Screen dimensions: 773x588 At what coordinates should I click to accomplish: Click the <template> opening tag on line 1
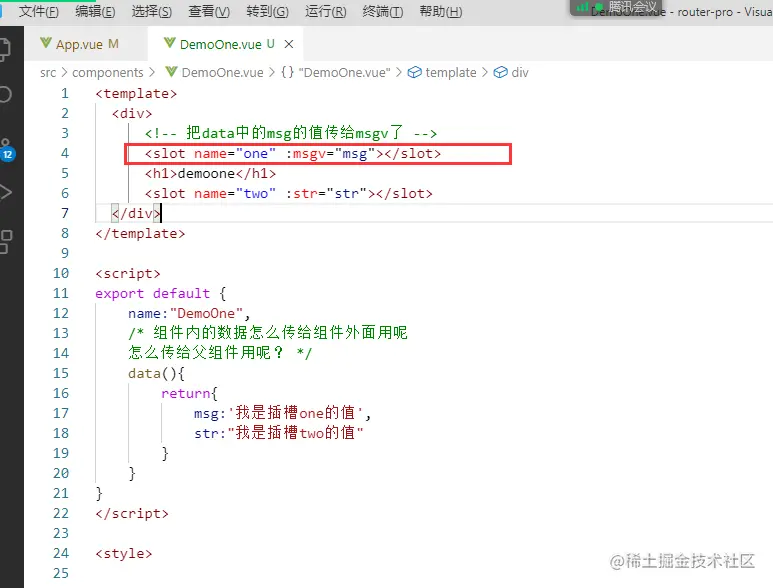[x=136, y=94]
